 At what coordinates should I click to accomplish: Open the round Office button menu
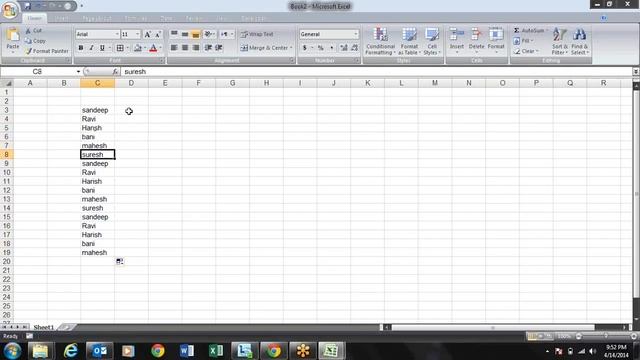coord(10,9)
